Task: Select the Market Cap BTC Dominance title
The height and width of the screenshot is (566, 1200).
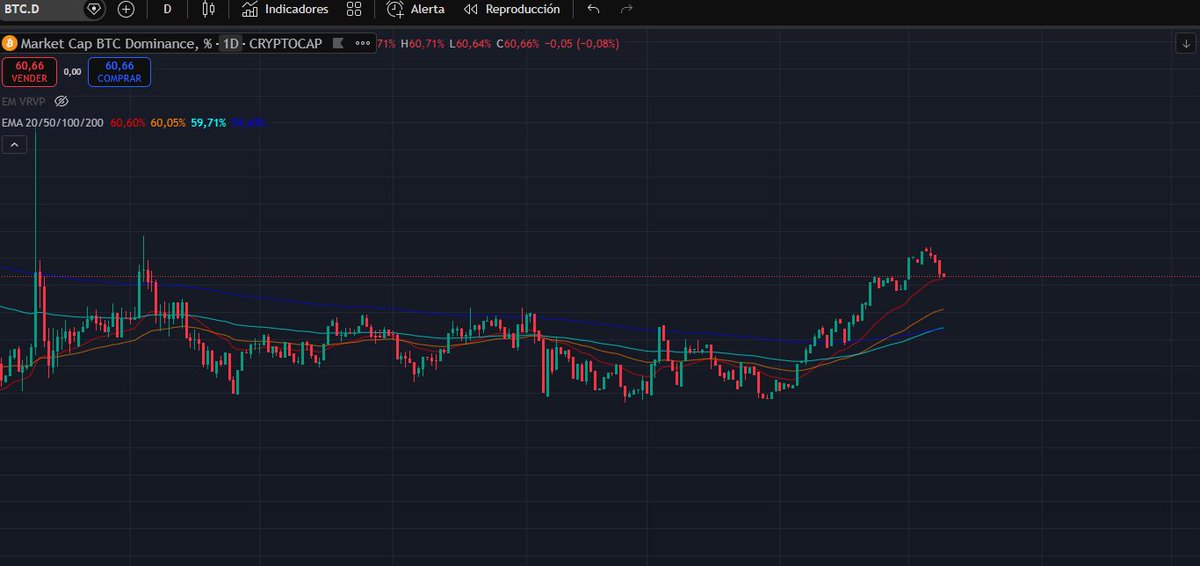Action: pyautogui.click(x=117, y=44)
